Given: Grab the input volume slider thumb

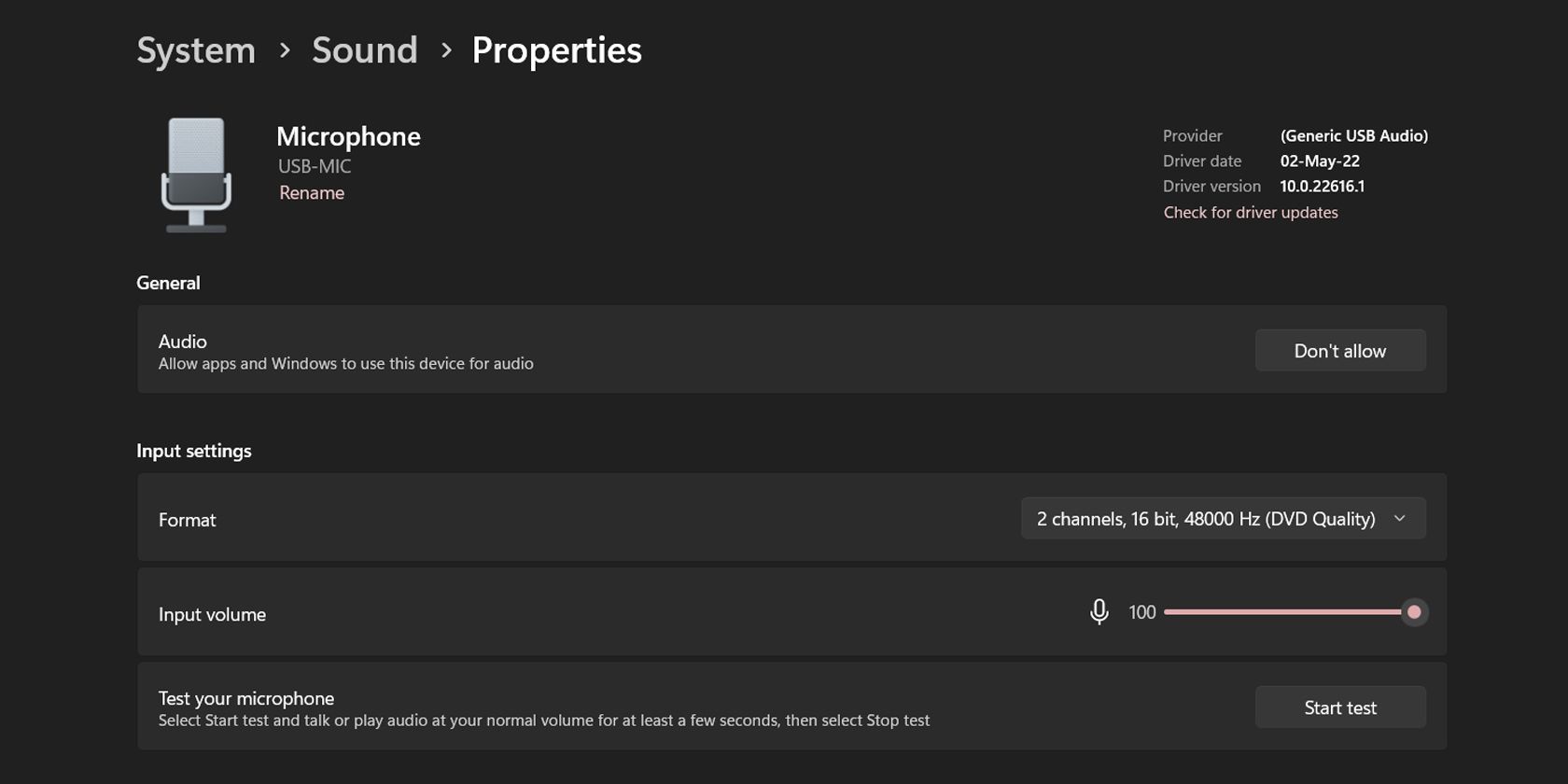Looking at the screenshot, I should point(1414,612).
